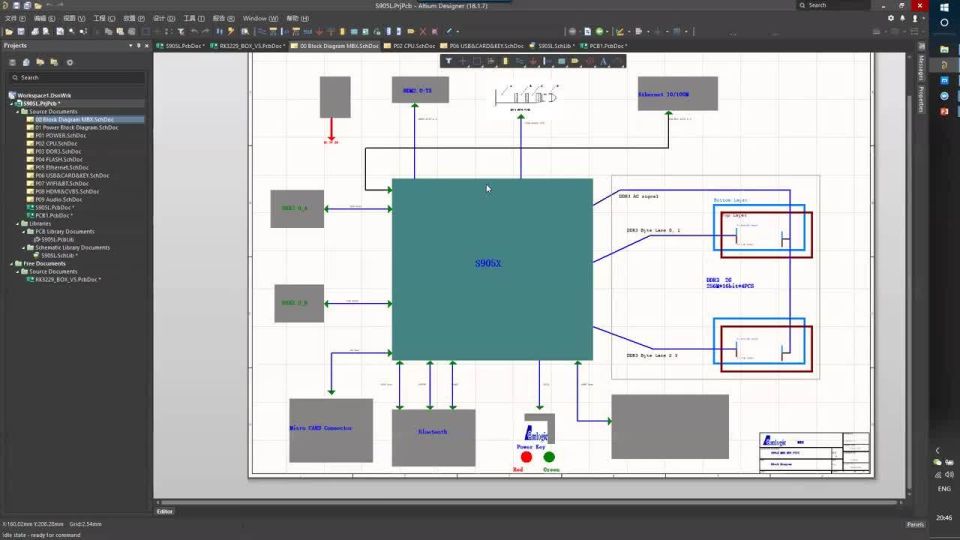Open P03 DDR3.SchDoc in the tree

point(58,151)
